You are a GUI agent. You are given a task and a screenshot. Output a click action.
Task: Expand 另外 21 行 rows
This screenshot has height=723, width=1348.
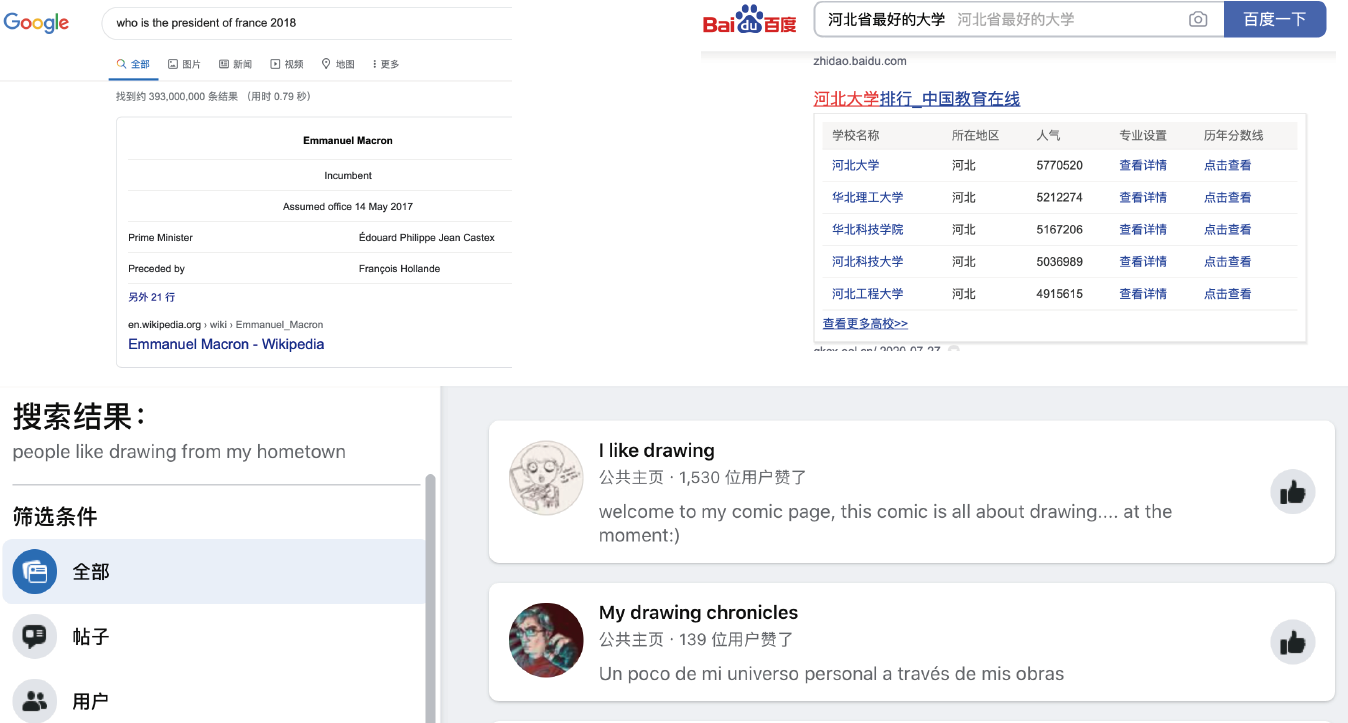click(152, 297)
